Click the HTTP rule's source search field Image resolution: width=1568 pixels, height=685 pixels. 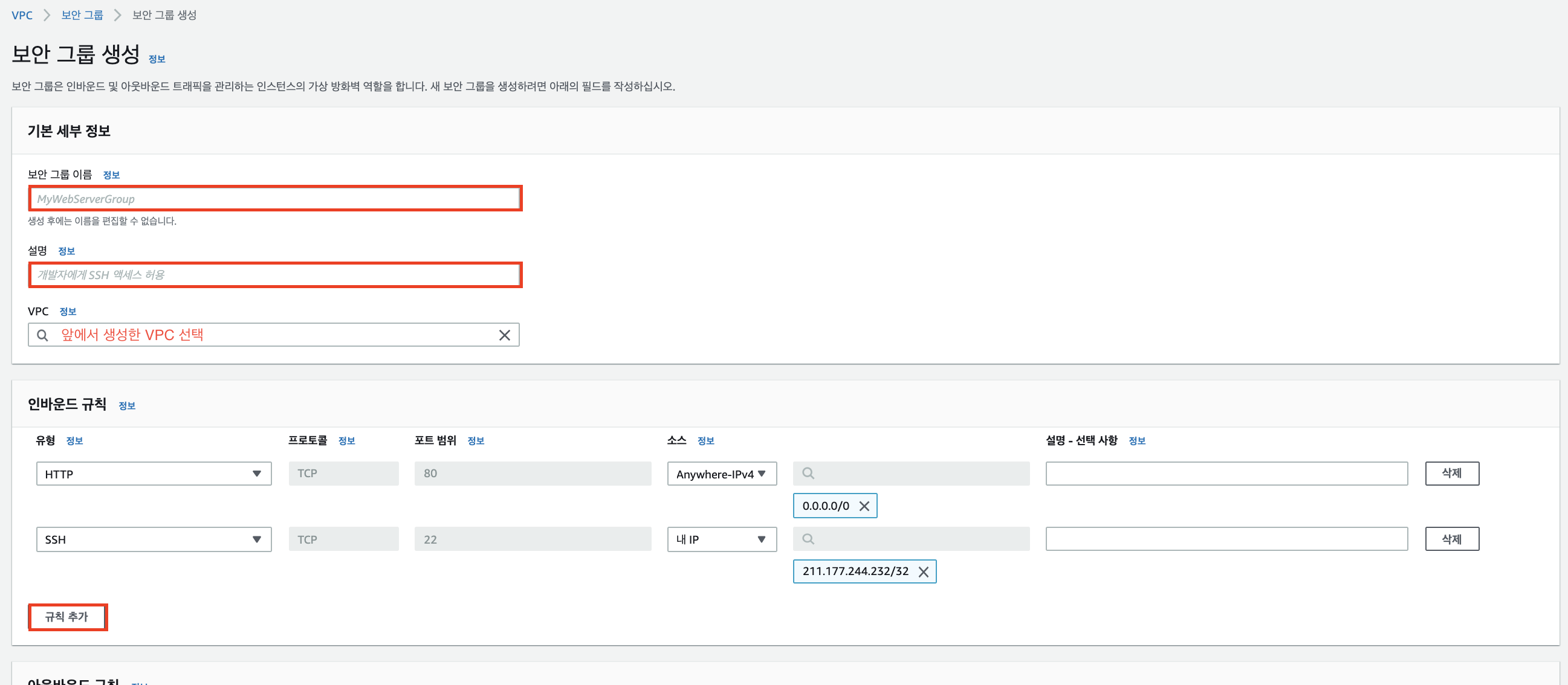[x=910, y=474]
